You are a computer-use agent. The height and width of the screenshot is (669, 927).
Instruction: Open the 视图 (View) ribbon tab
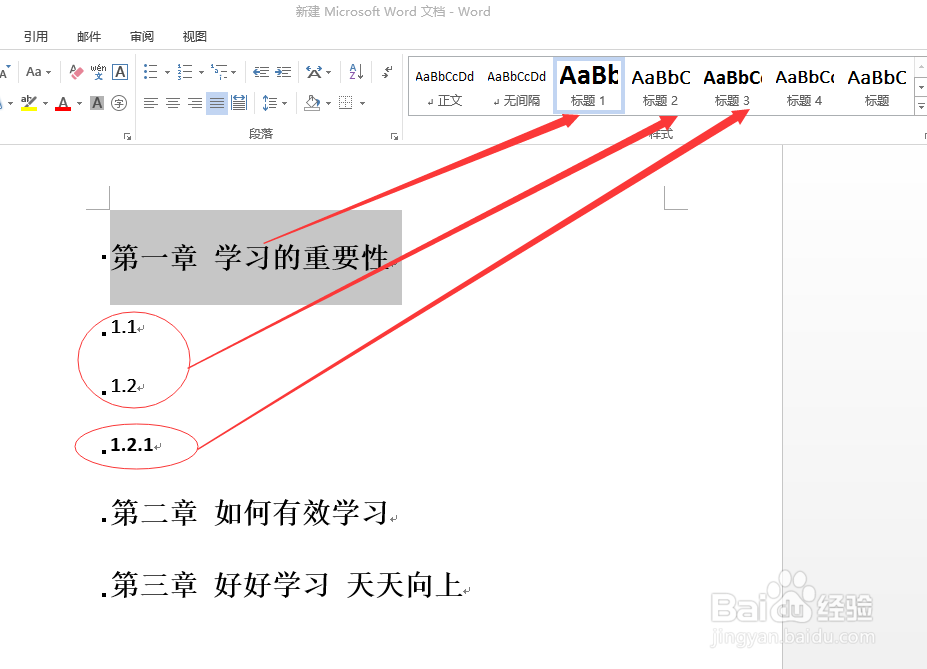(194, 36)
